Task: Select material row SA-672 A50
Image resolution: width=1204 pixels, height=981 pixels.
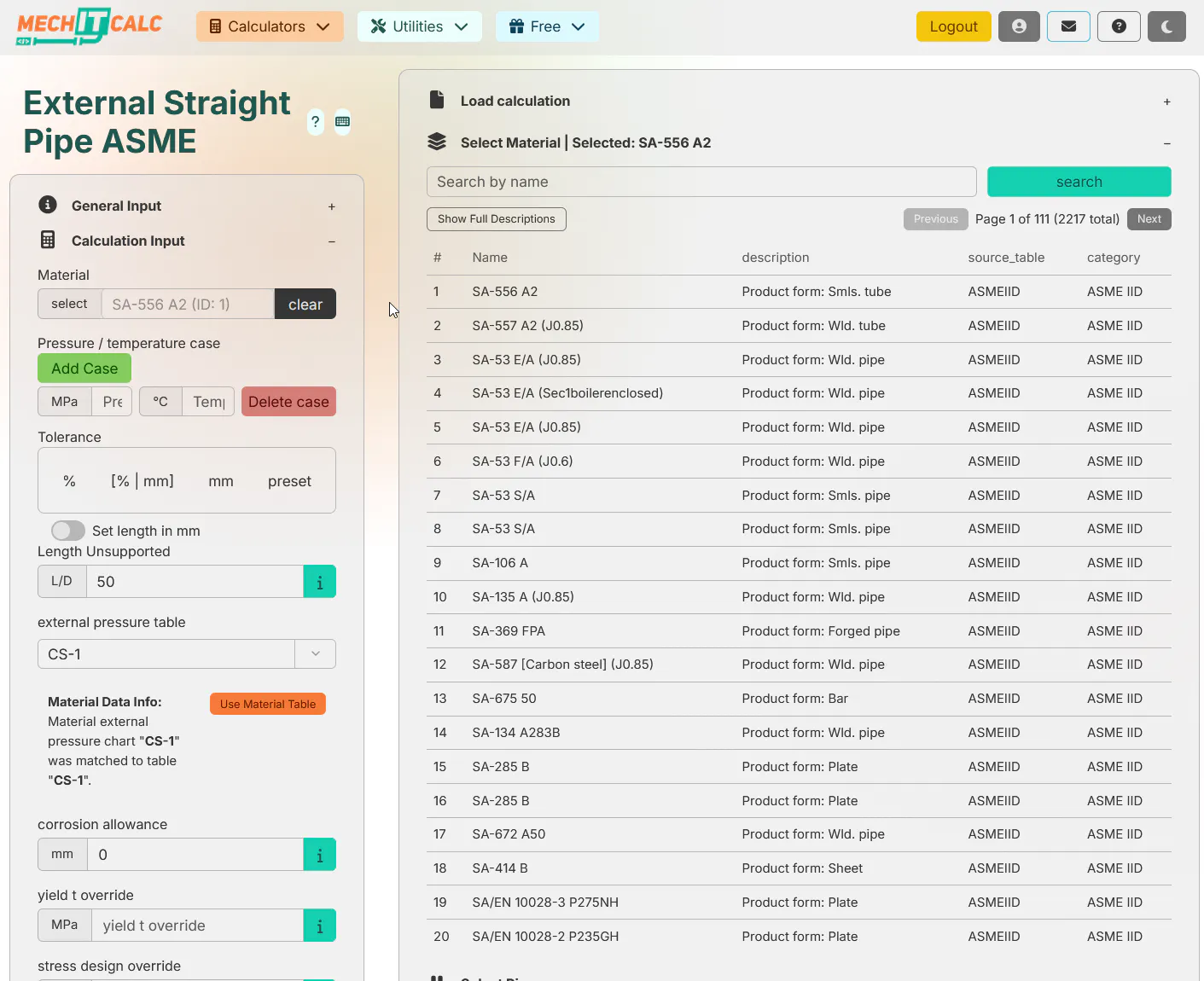Action: [799, 834]
